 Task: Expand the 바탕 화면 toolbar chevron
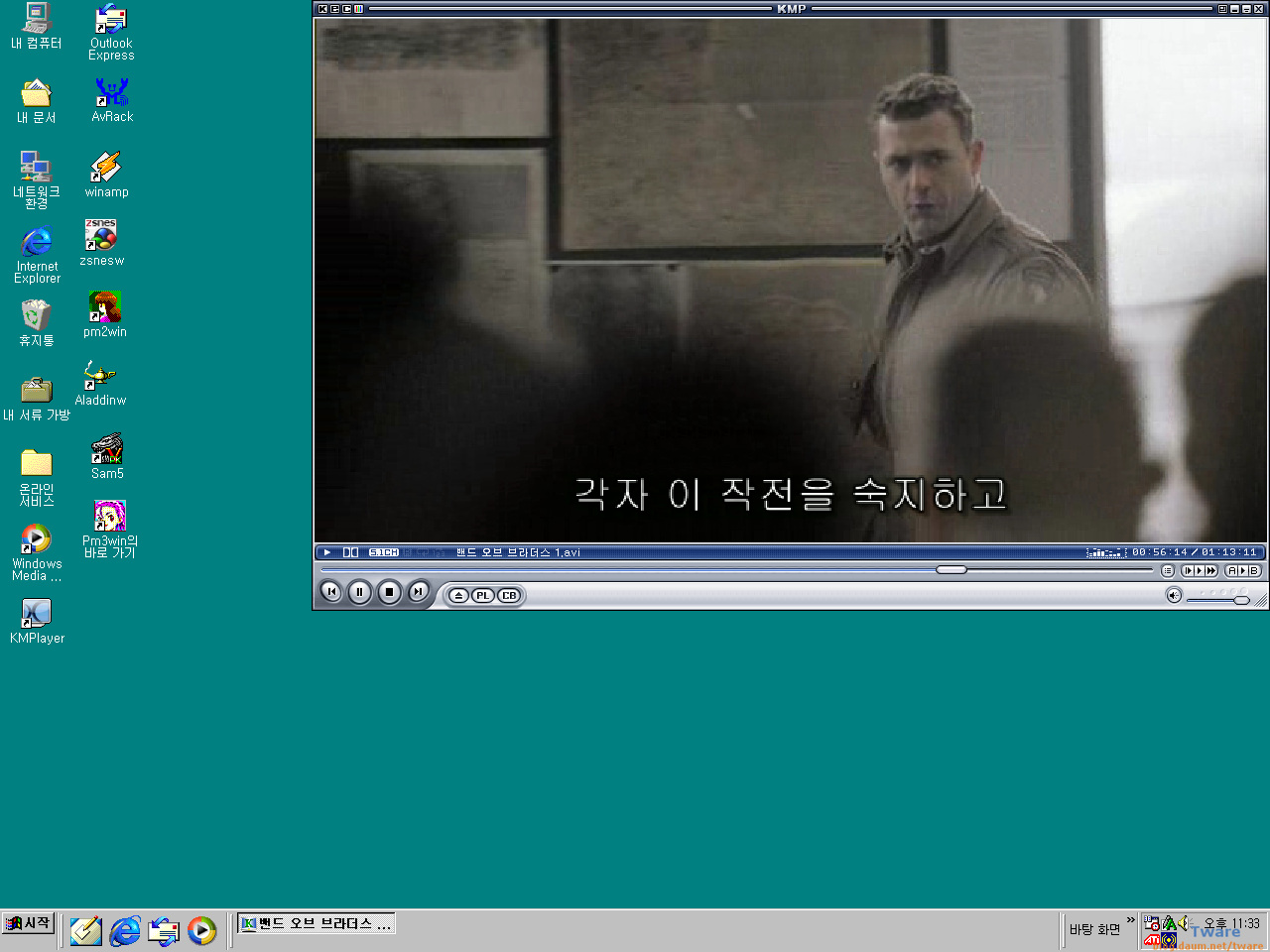1130,920
